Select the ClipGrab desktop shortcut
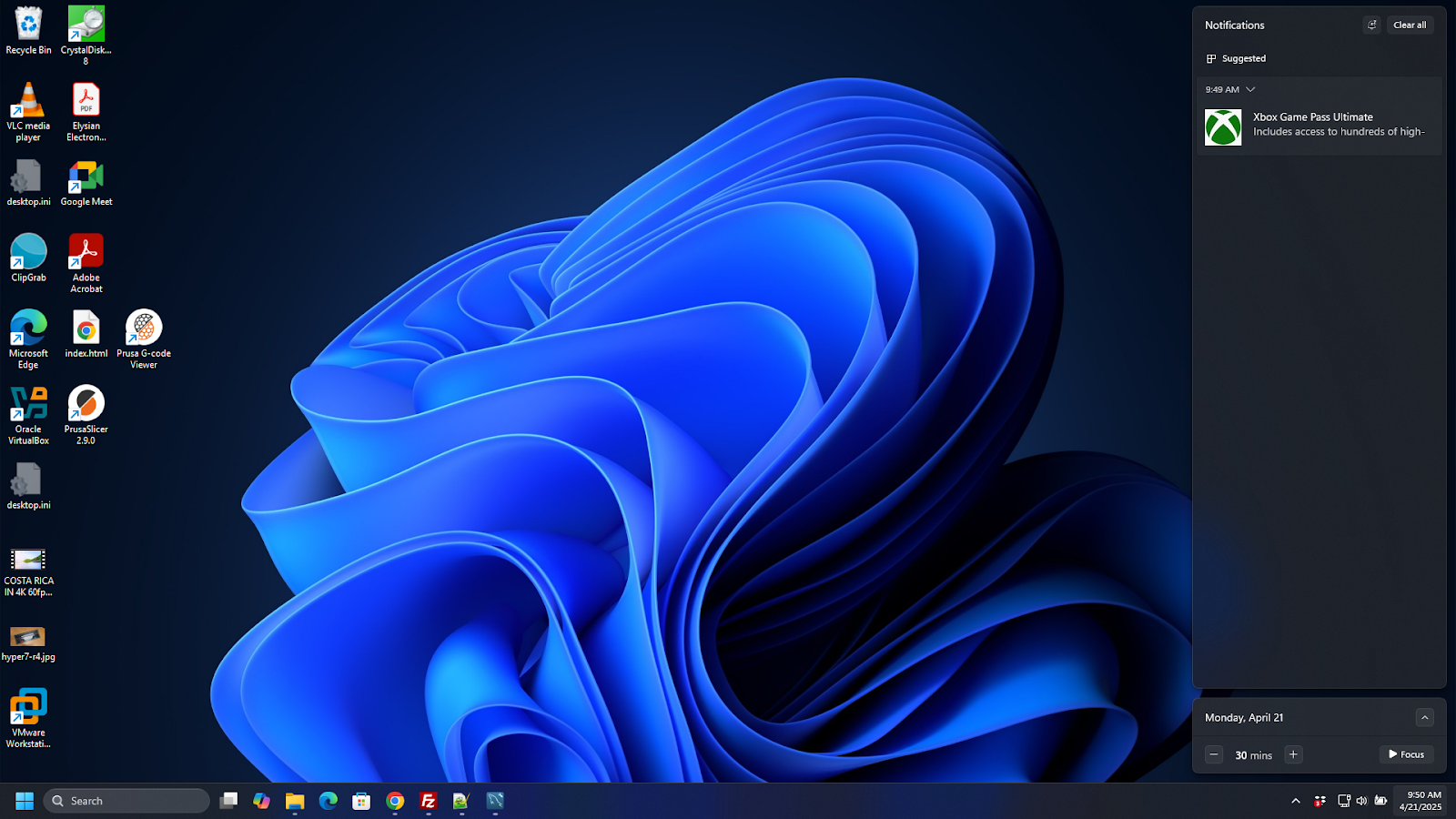Viewport: 1456px width, 819px height. (28, 258)
